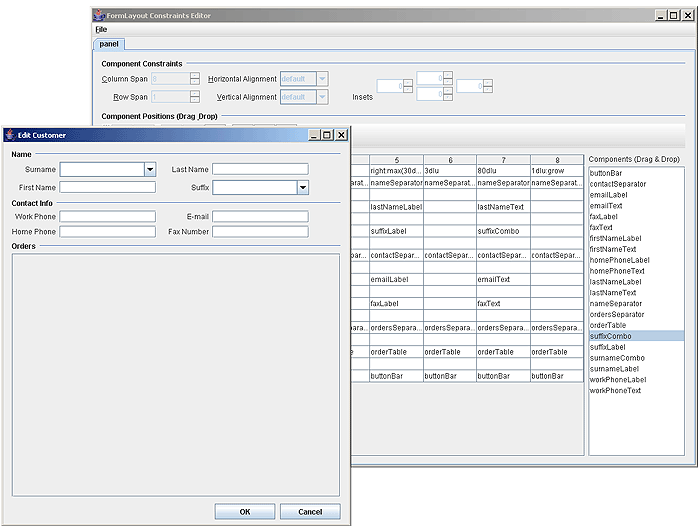Click column 8 header in positions grid
The width and height of the screenshot is (700, 530).
[x=557, y=160]
